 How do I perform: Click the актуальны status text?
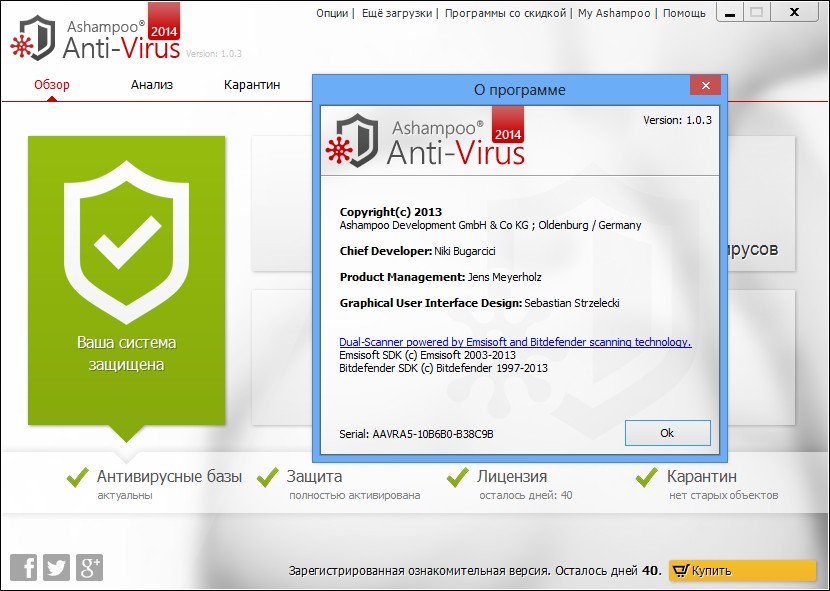click(125, 496)
